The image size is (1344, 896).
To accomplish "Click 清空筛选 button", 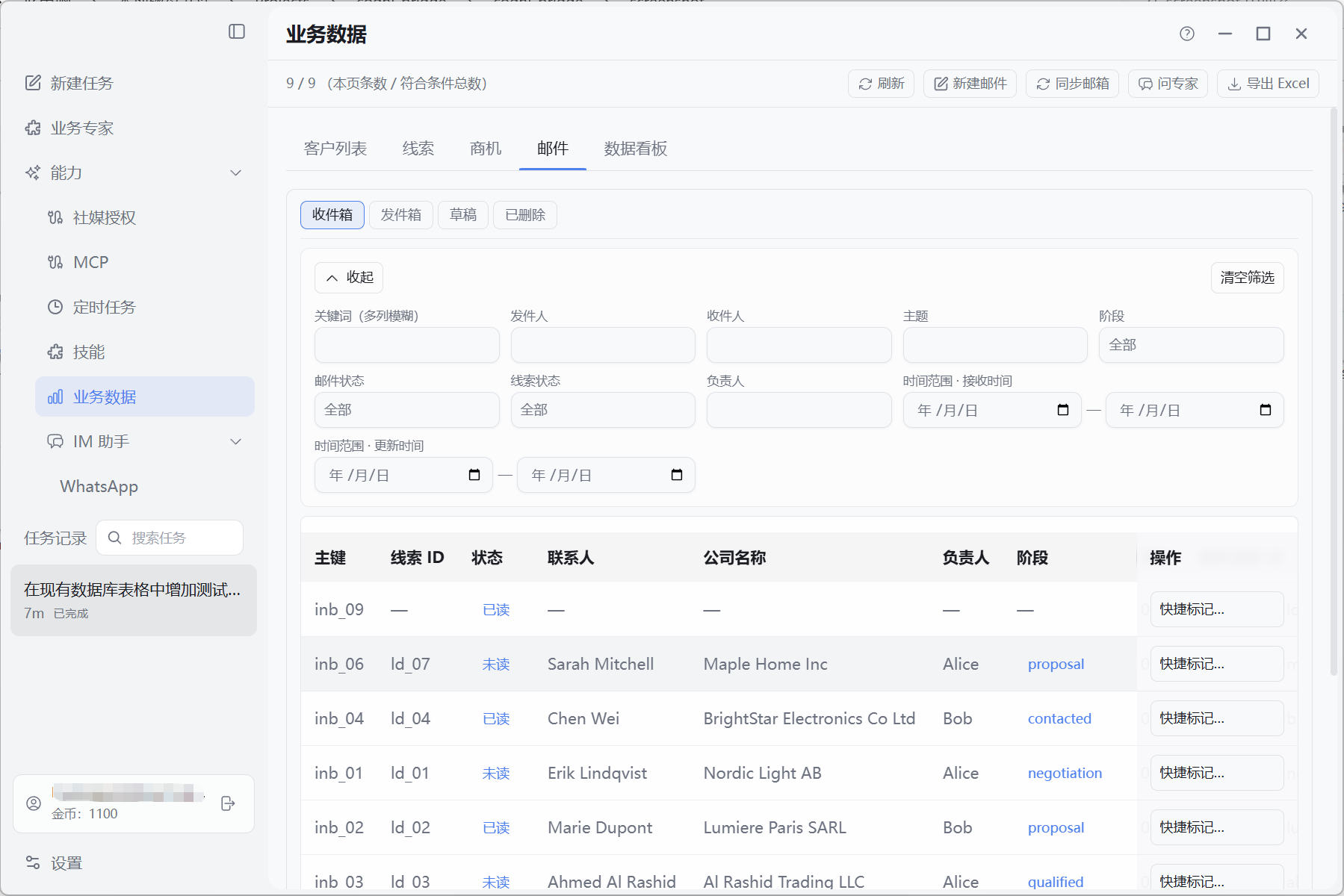I will 1247,278.
